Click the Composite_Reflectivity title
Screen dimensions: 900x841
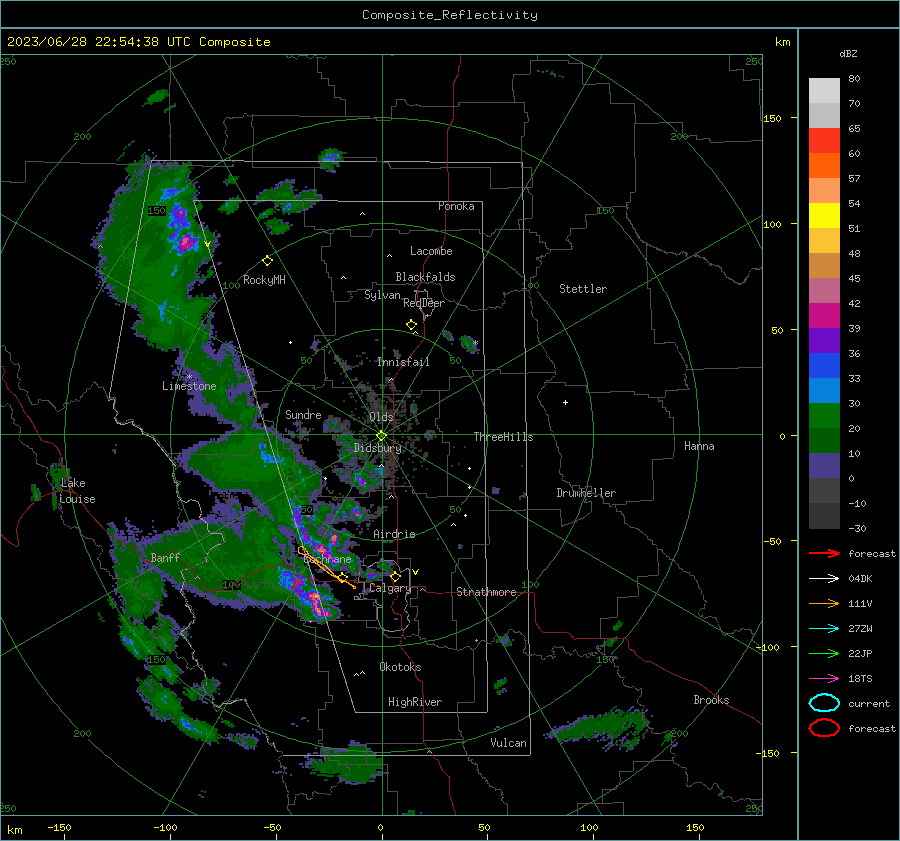pos(450,15)
